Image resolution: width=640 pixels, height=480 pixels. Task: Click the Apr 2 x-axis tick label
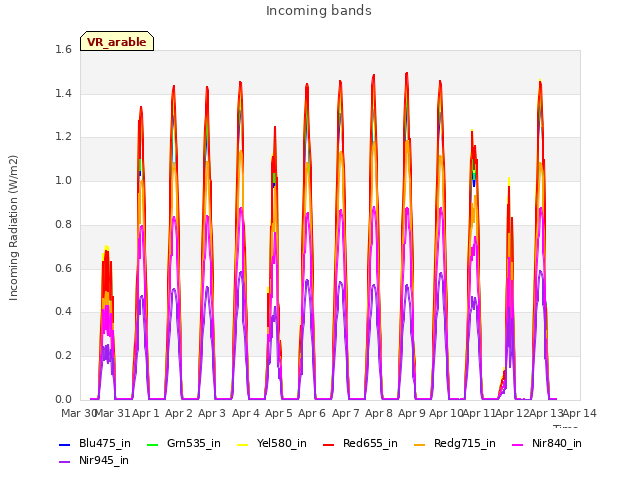click(179, 413)
